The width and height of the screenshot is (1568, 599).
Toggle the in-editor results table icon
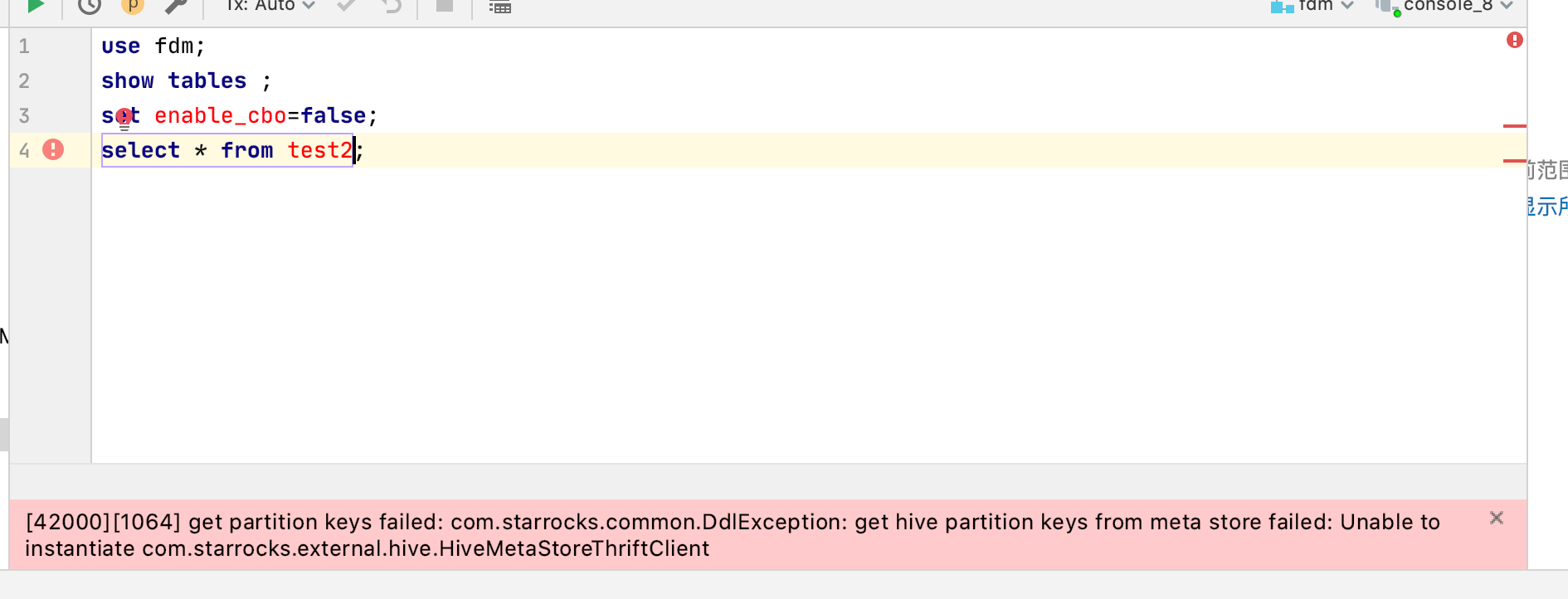[x=500, y=7]
